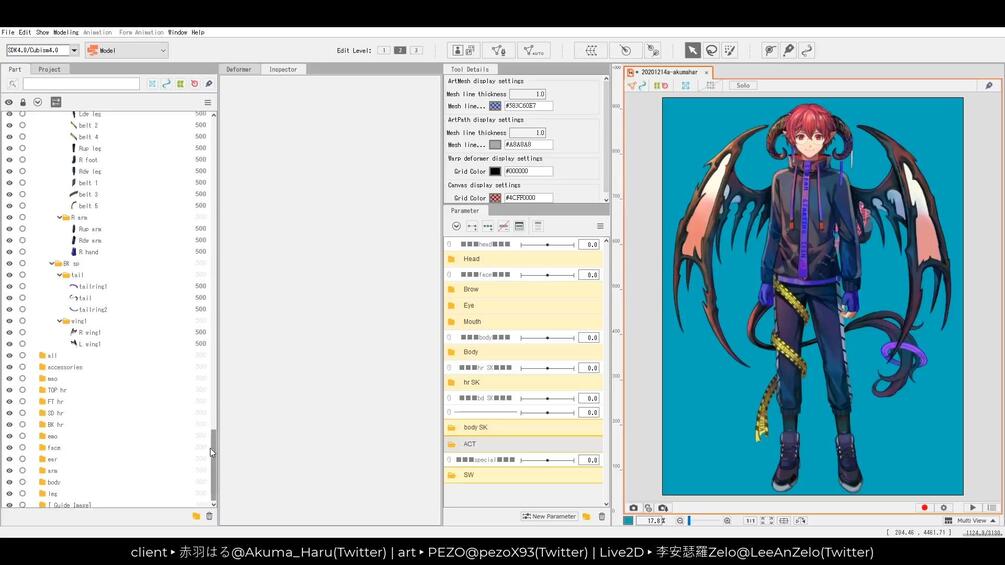This screenshot has width=1005, height=565.
Task: Switch to the Deformer tab
Action: 239,69
